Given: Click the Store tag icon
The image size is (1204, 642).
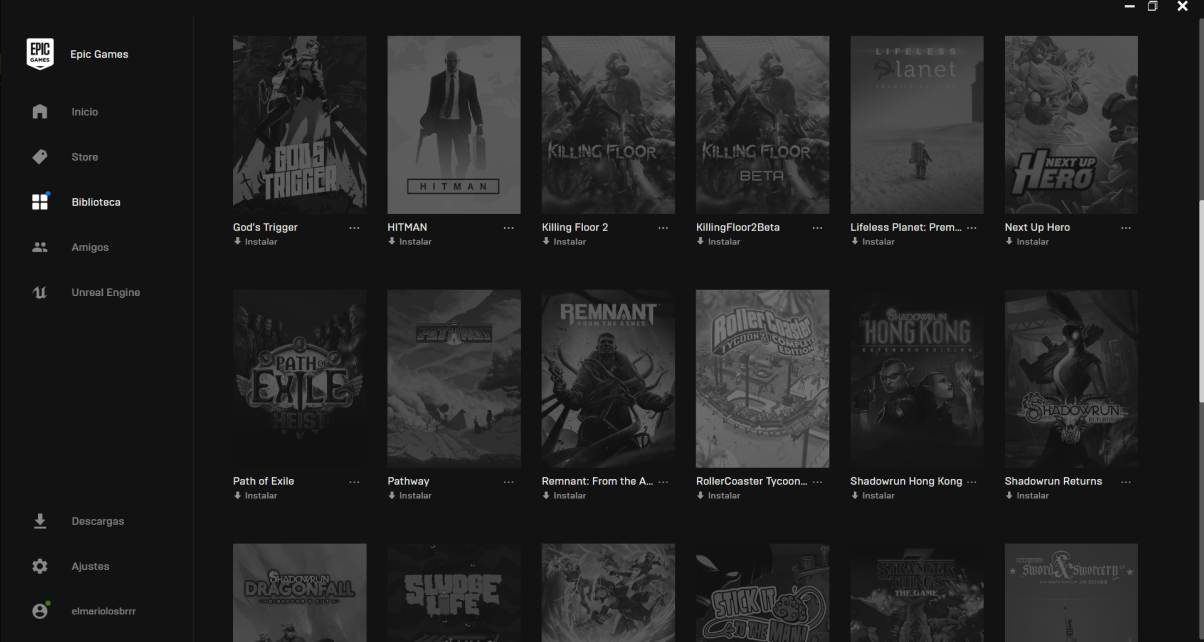Looking at the screenshot, I should [40, 157].
